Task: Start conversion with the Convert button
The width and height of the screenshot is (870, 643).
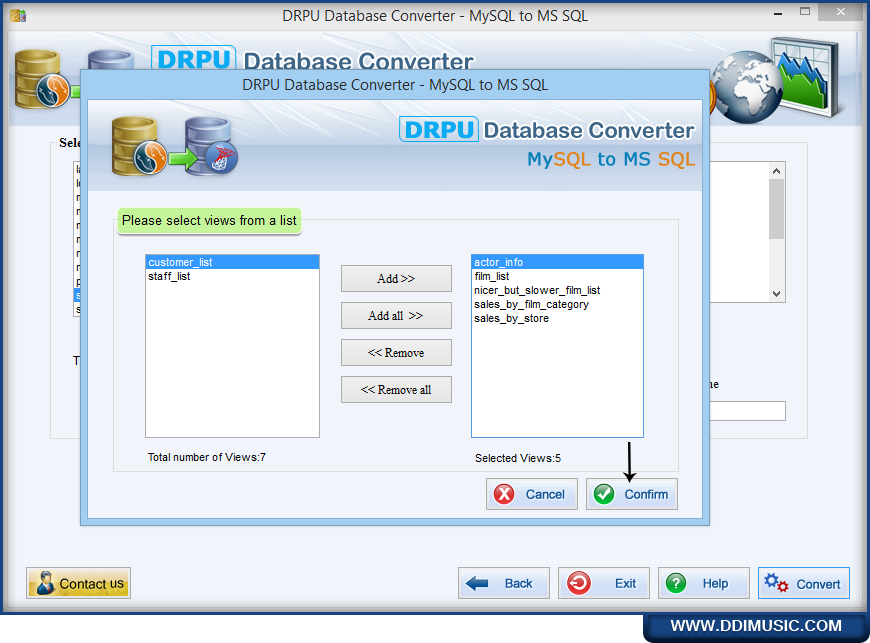Action: [x=804, y=583]
